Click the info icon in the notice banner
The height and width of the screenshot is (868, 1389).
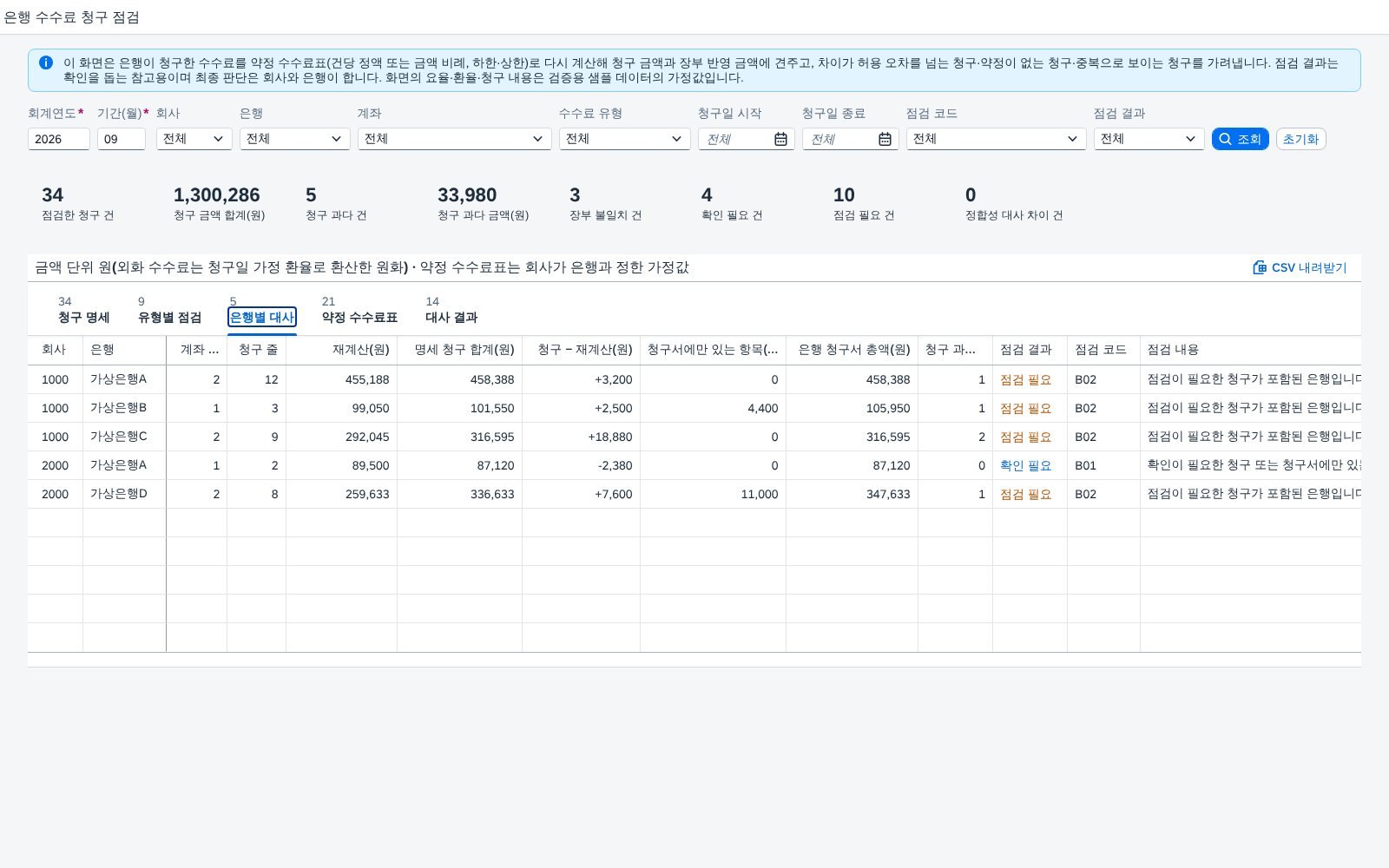click(x=46, y=62)
